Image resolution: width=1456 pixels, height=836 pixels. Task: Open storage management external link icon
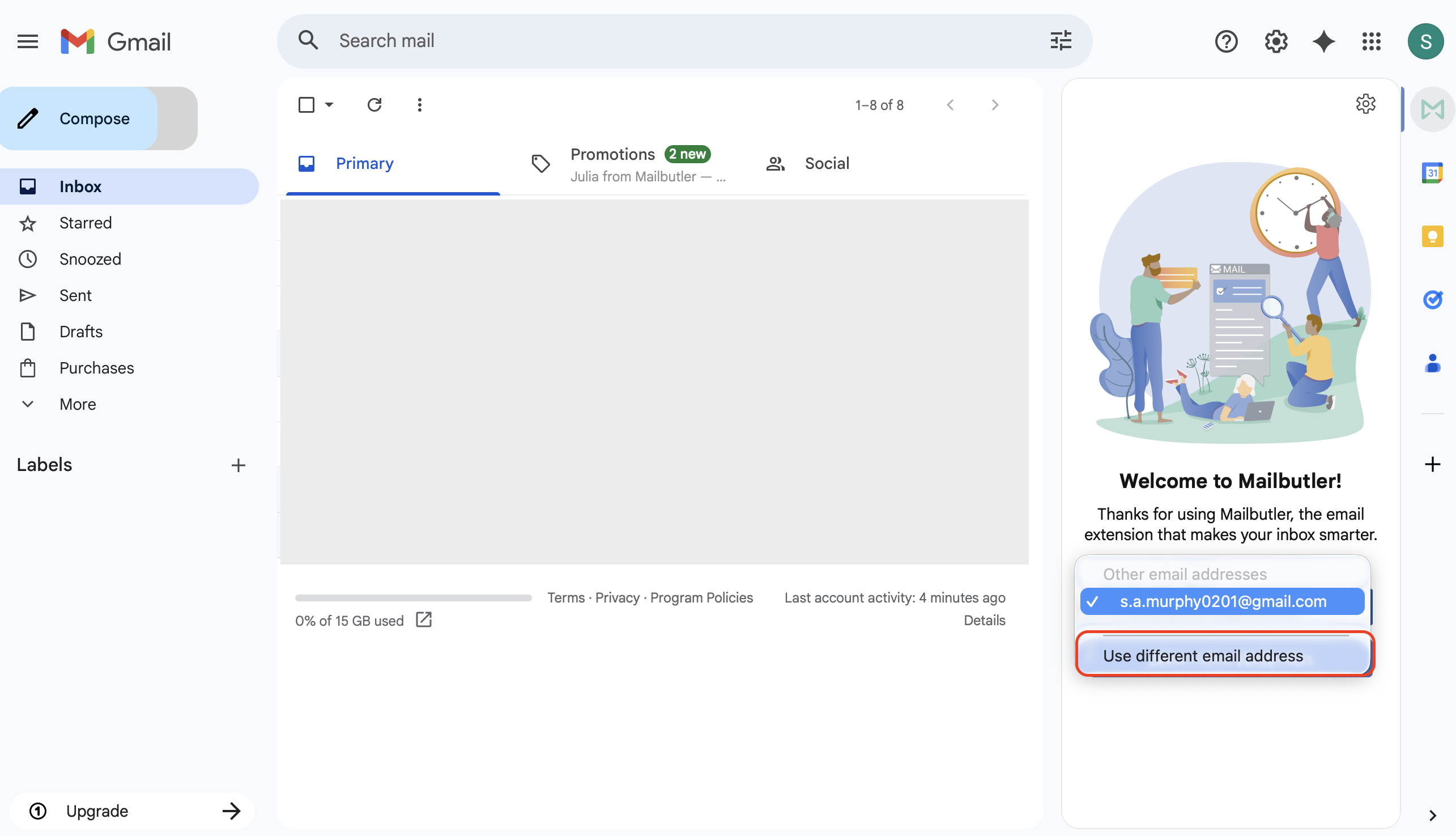424,620
